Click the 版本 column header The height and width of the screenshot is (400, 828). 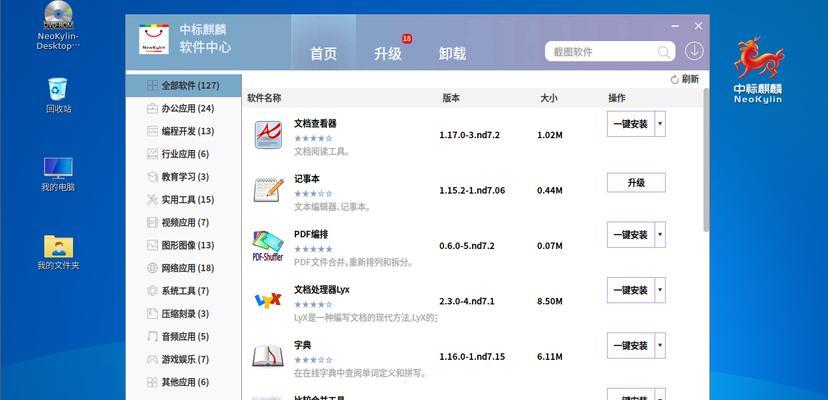coord(451,98)
